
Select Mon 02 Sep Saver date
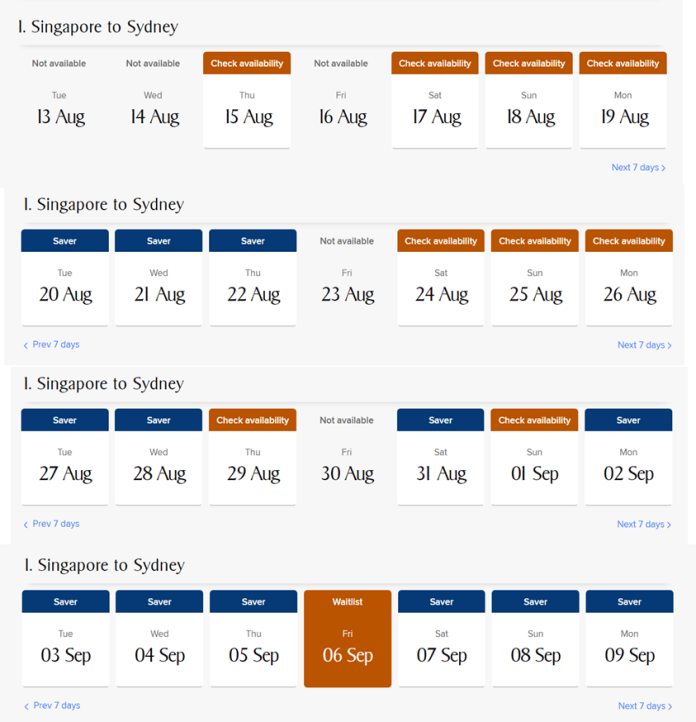[x=629, y=458]
